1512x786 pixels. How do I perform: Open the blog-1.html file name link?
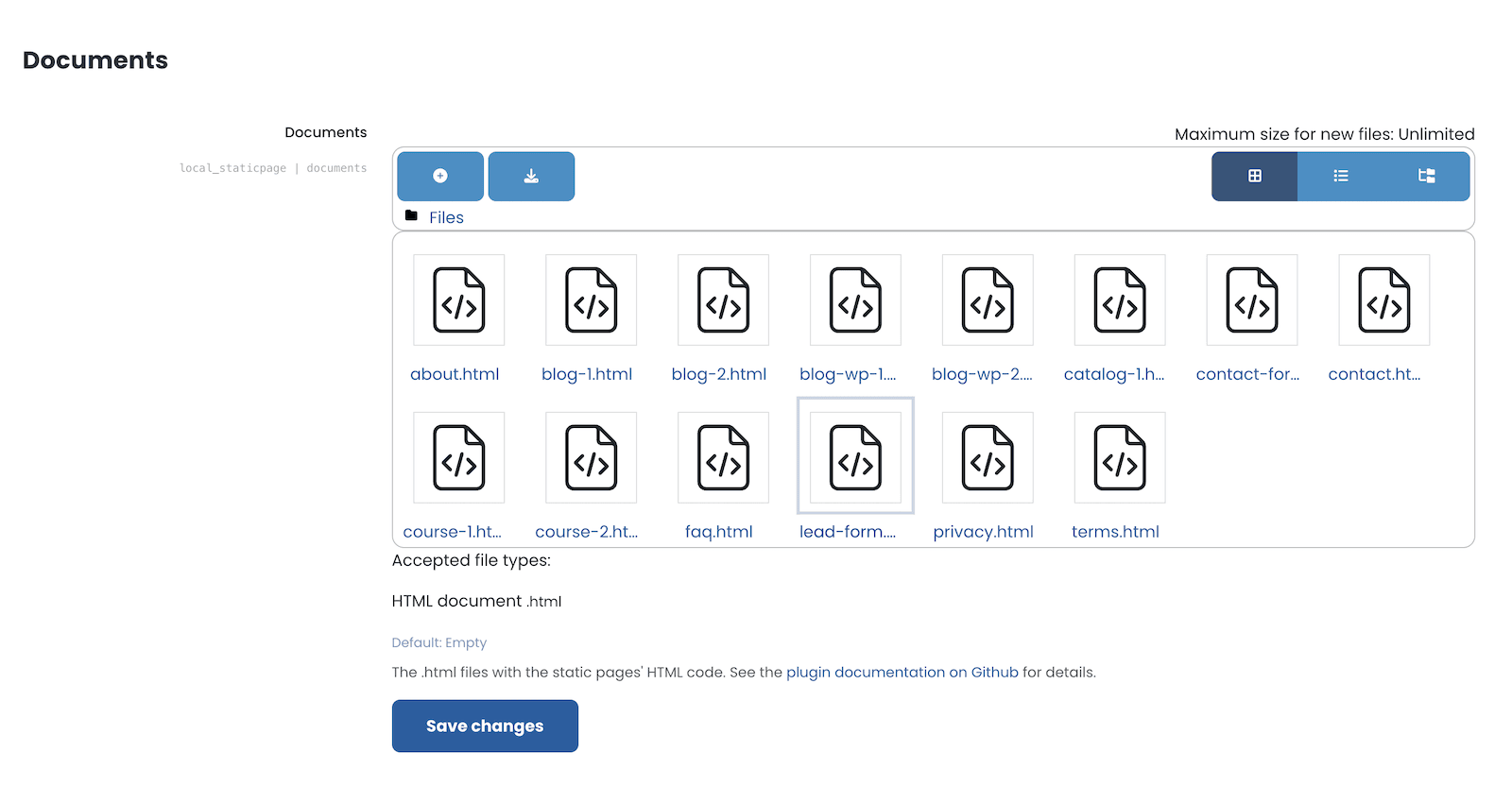point(587,374)
